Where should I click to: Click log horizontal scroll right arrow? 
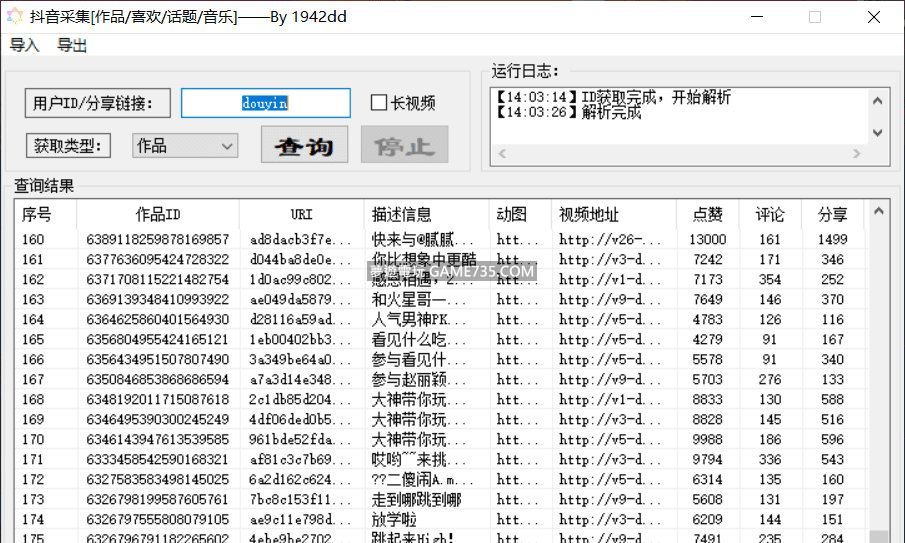(857, 154)
